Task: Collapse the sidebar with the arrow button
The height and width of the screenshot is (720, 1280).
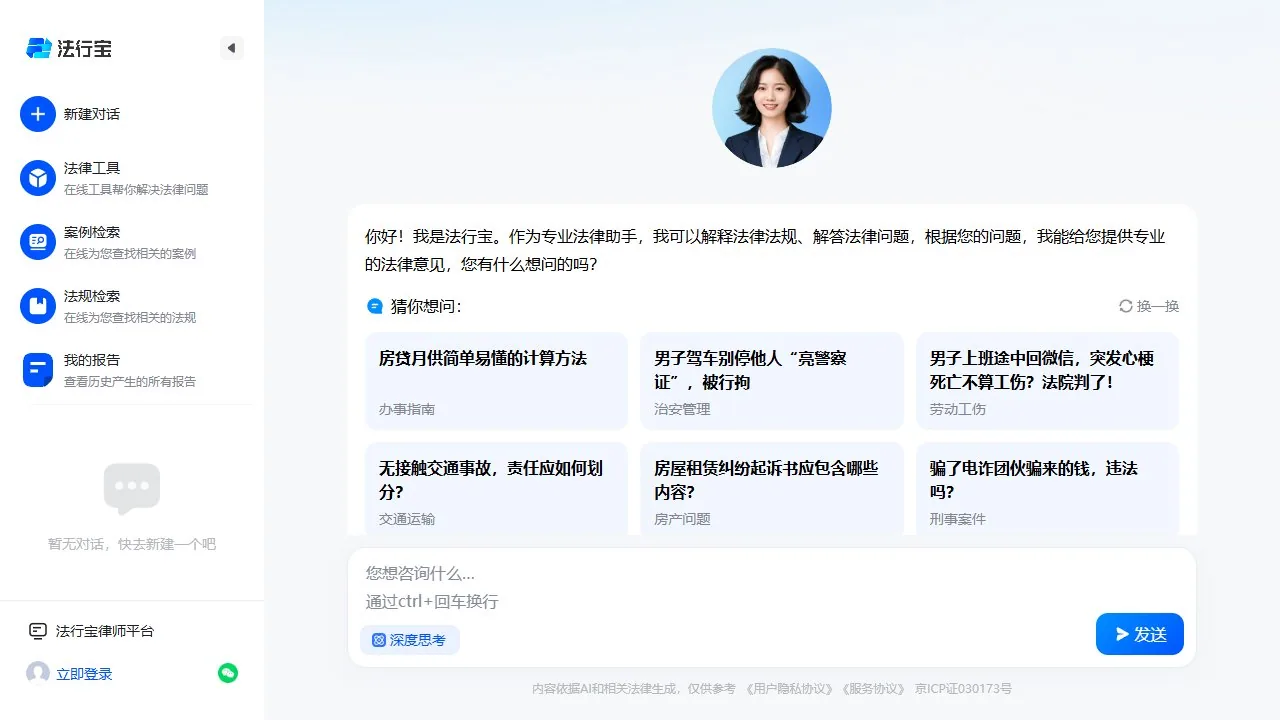Action: [x=232, y=48]
